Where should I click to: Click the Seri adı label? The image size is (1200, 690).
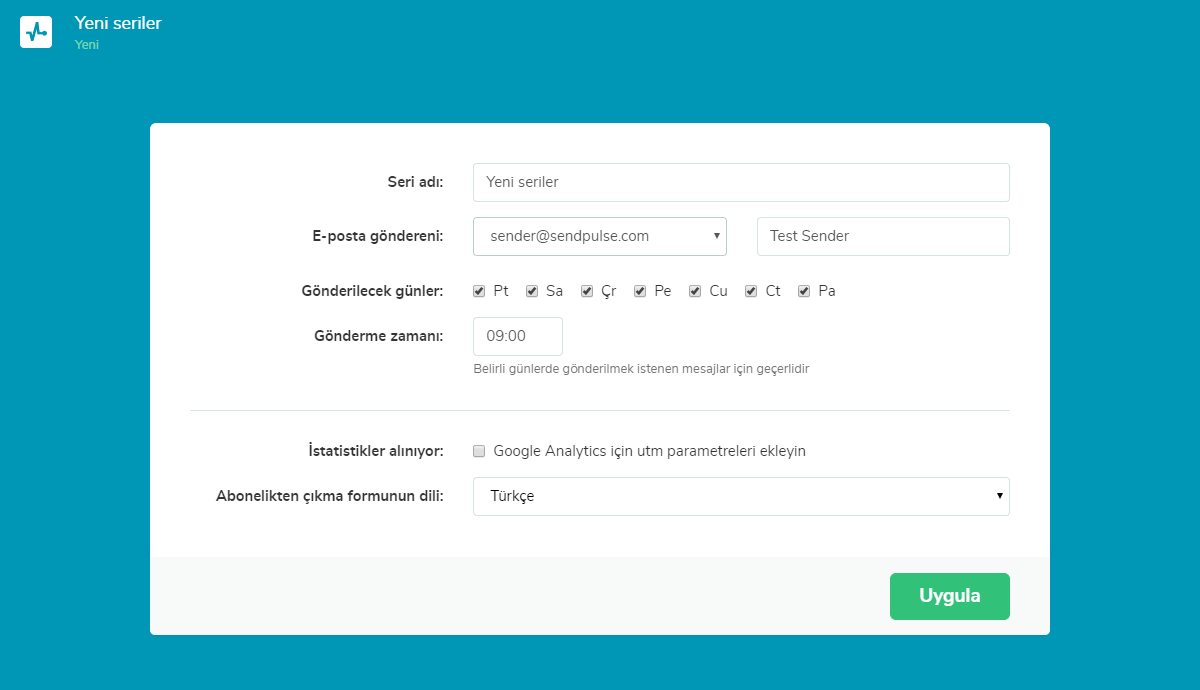pos(416,182)
